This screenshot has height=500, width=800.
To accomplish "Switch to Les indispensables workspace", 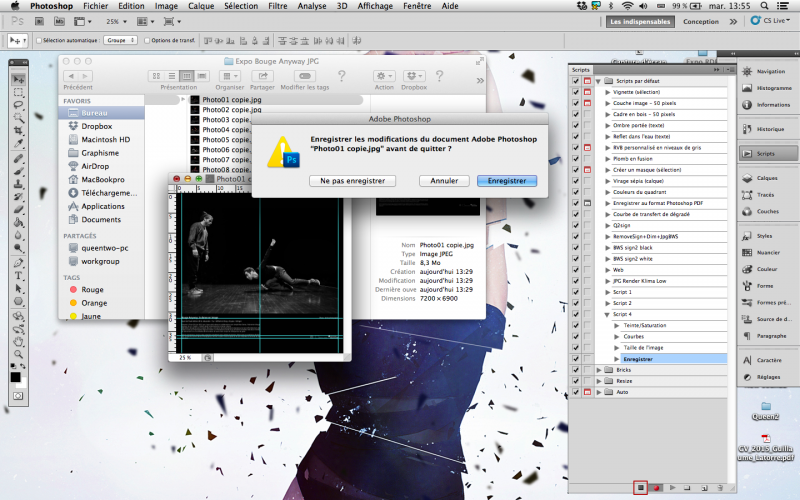I will [640, 21].
